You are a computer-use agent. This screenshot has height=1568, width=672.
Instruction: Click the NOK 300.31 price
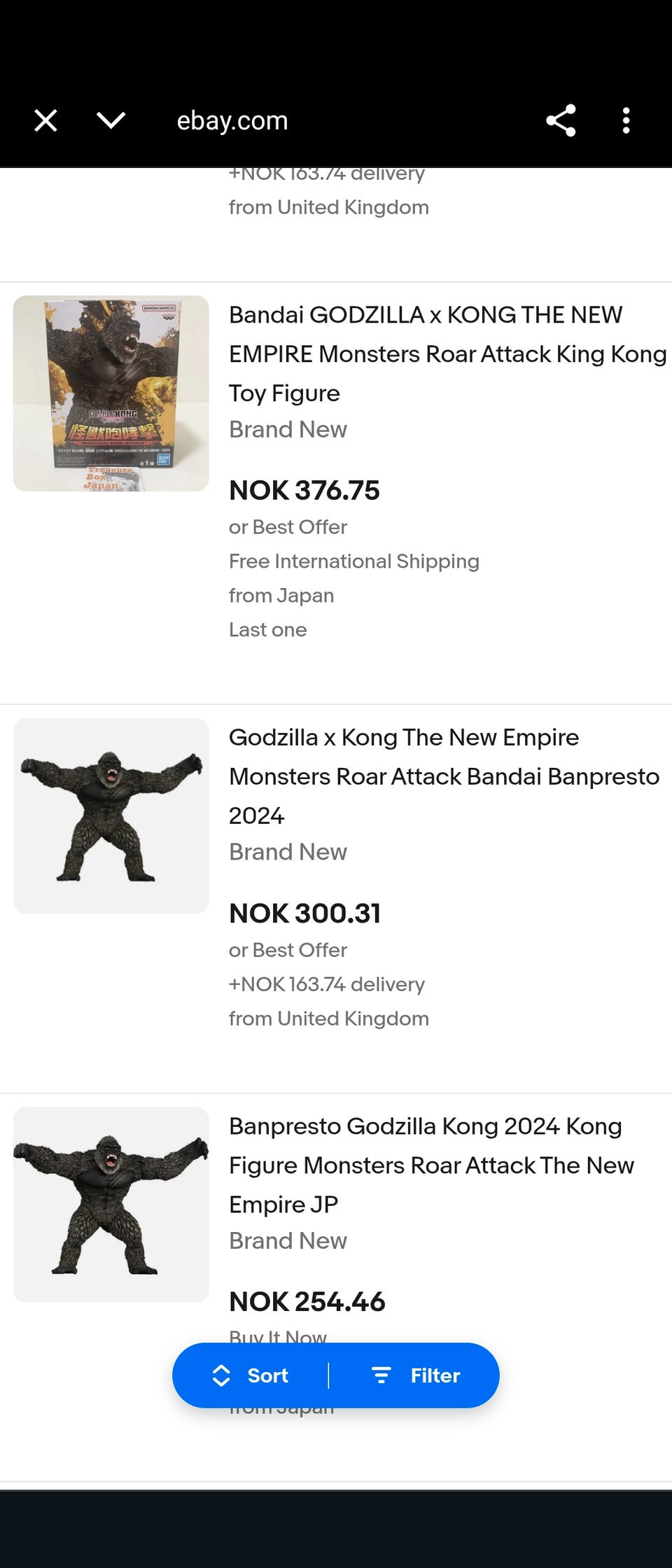304,913
